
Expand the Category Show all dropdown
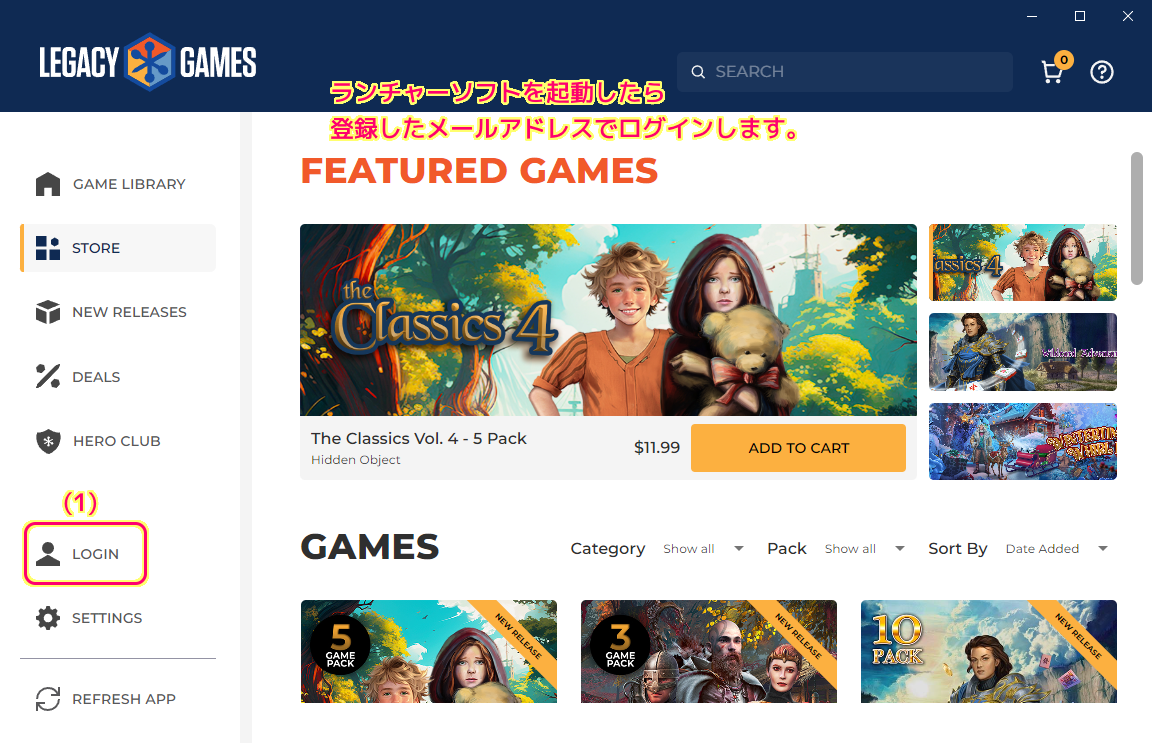pos(703,549)
